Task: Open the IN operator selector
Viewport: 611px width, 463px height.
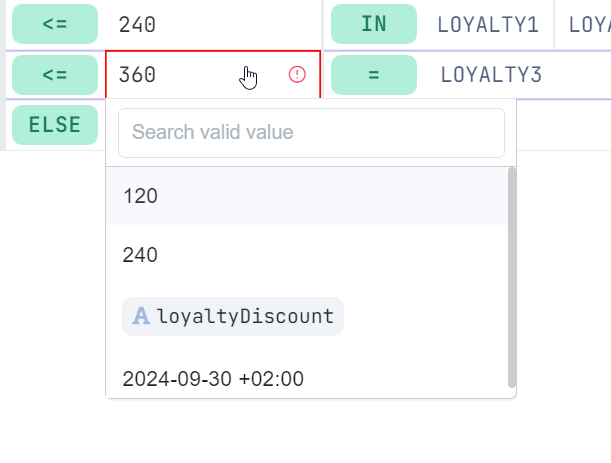Action: coord(373,24)
